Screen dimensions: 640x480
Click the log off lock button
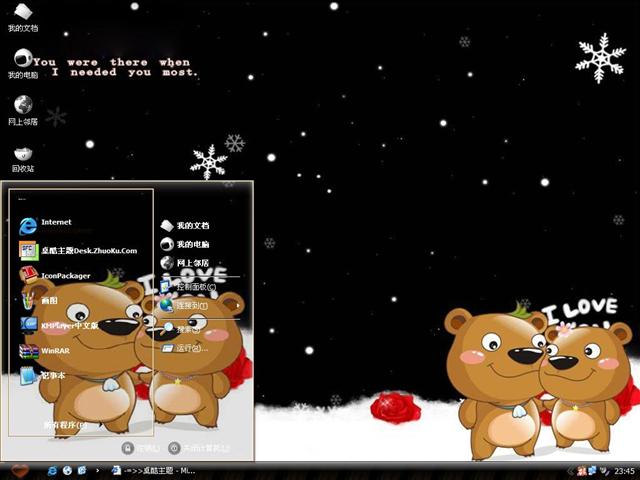pos(128,448)
